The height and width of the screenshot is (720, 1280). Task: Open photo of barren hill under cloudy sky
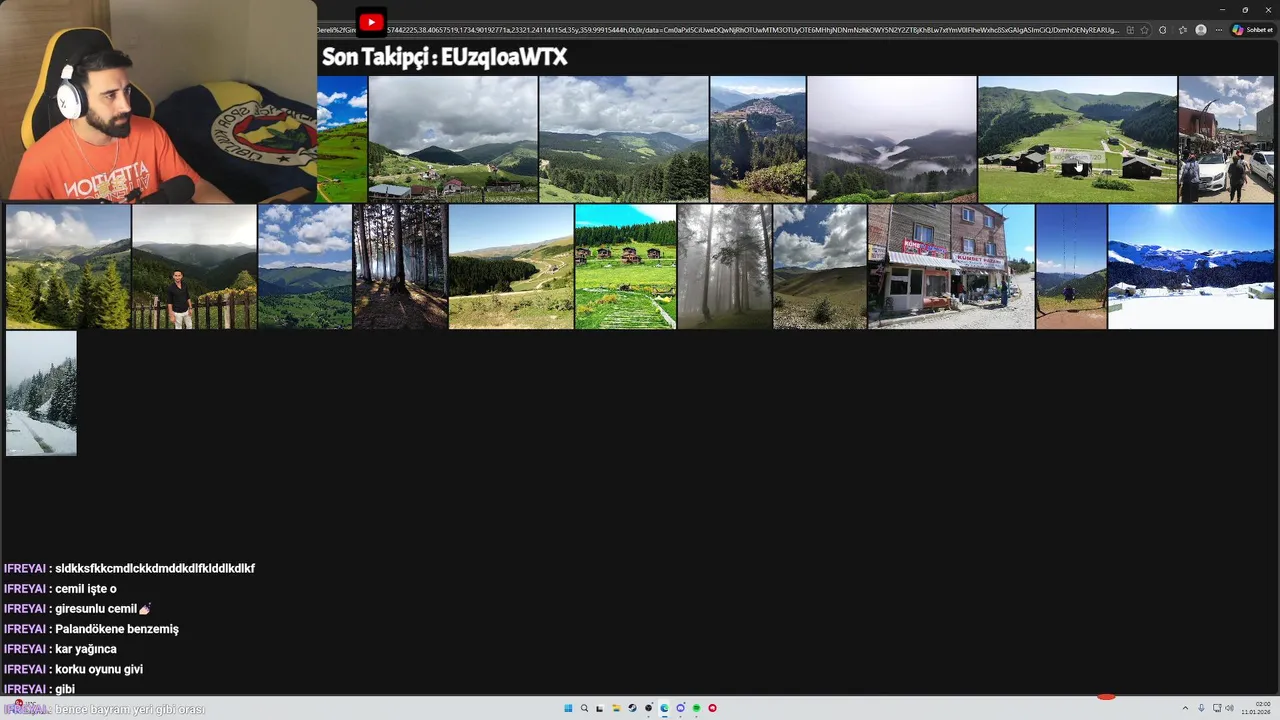(x=820, y=267)
